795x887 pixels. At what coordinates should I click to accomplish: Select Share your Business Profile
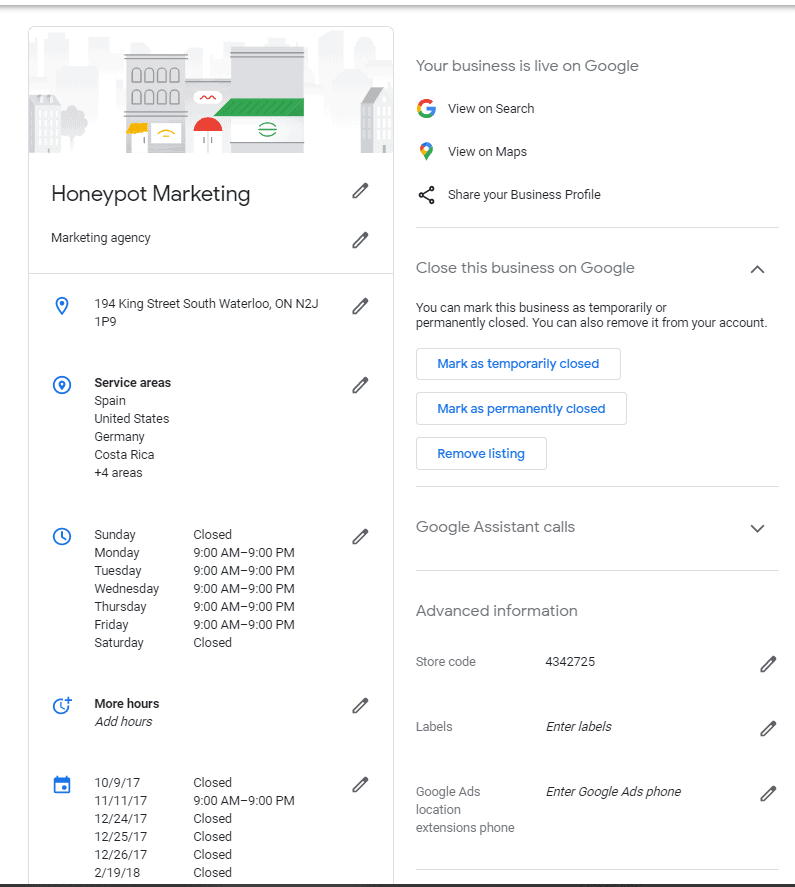click(x=524, y=195)
